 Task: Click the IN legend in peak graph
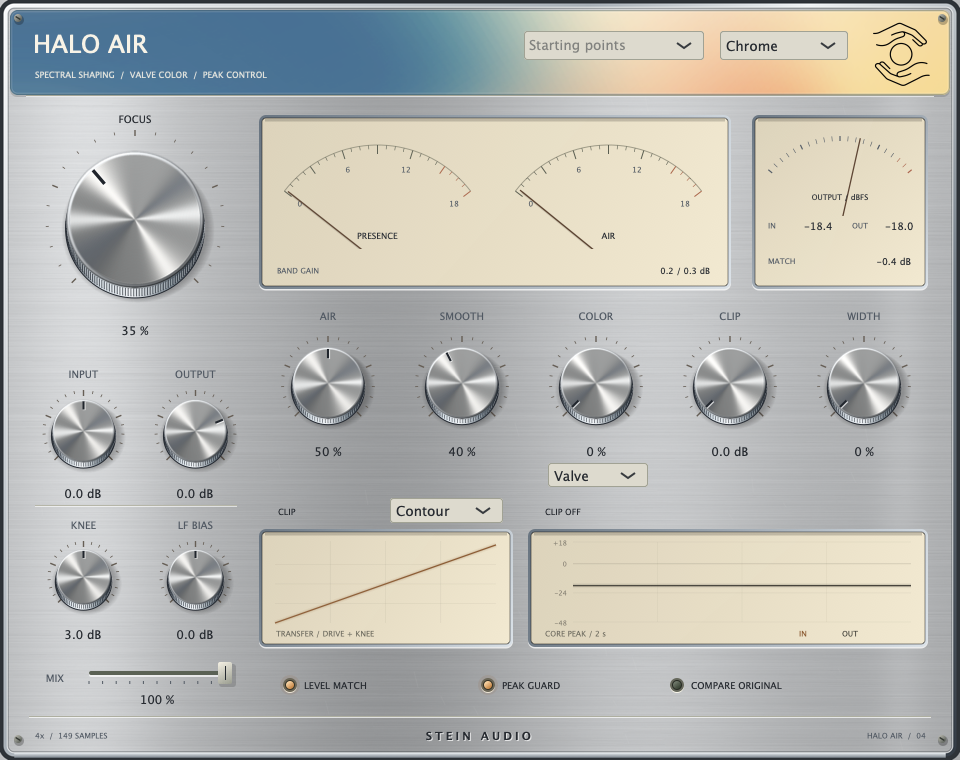(x=803, y=634)
